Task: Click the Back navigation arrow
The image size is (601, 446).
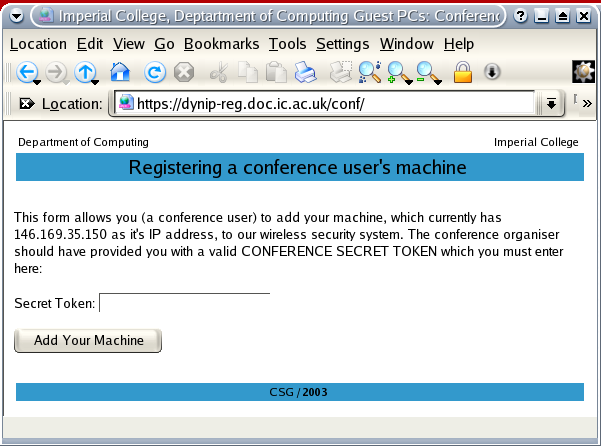Action: click(26, 72)
